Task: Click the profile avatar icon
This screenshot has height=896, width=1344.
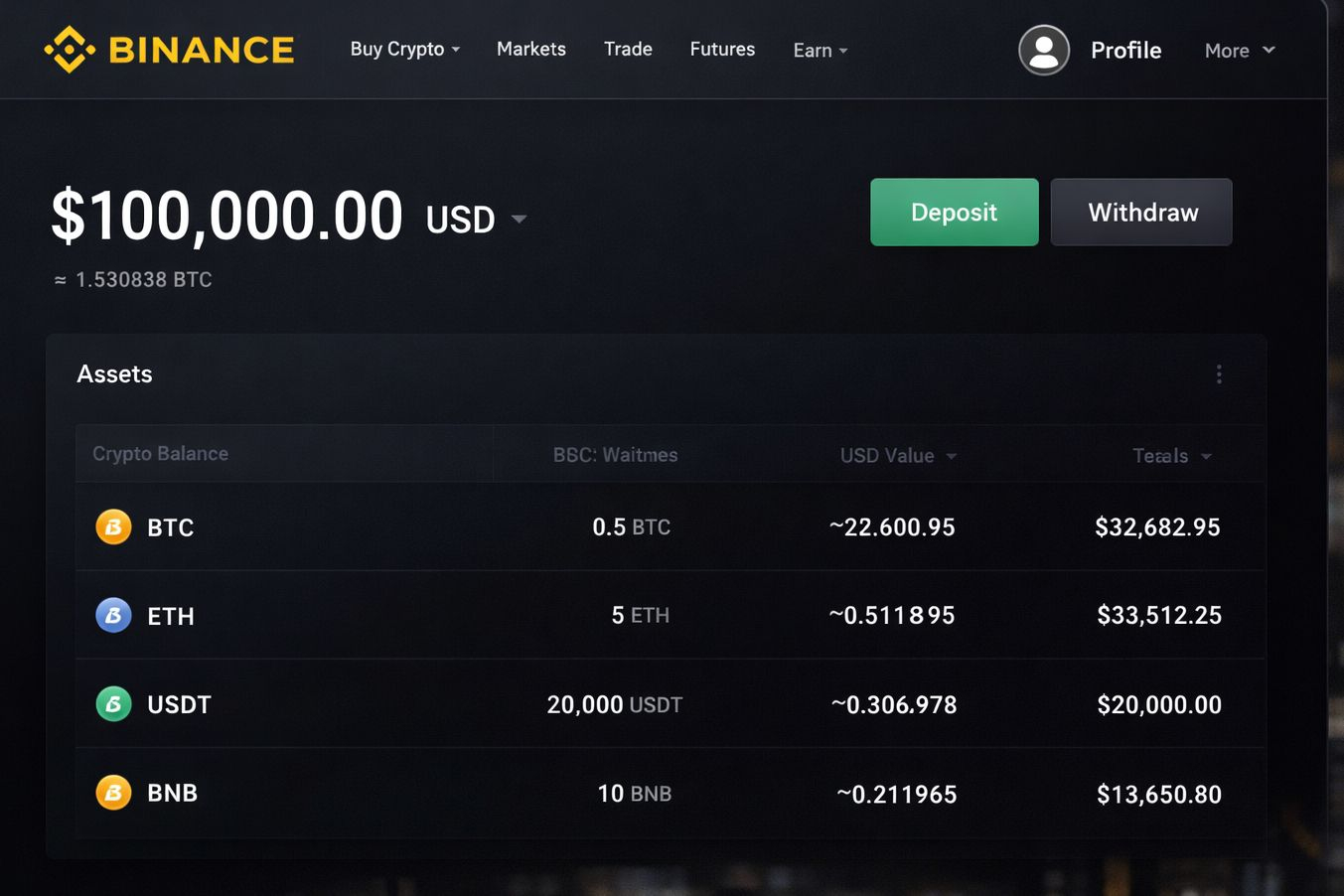Action: coord(1044,50)
